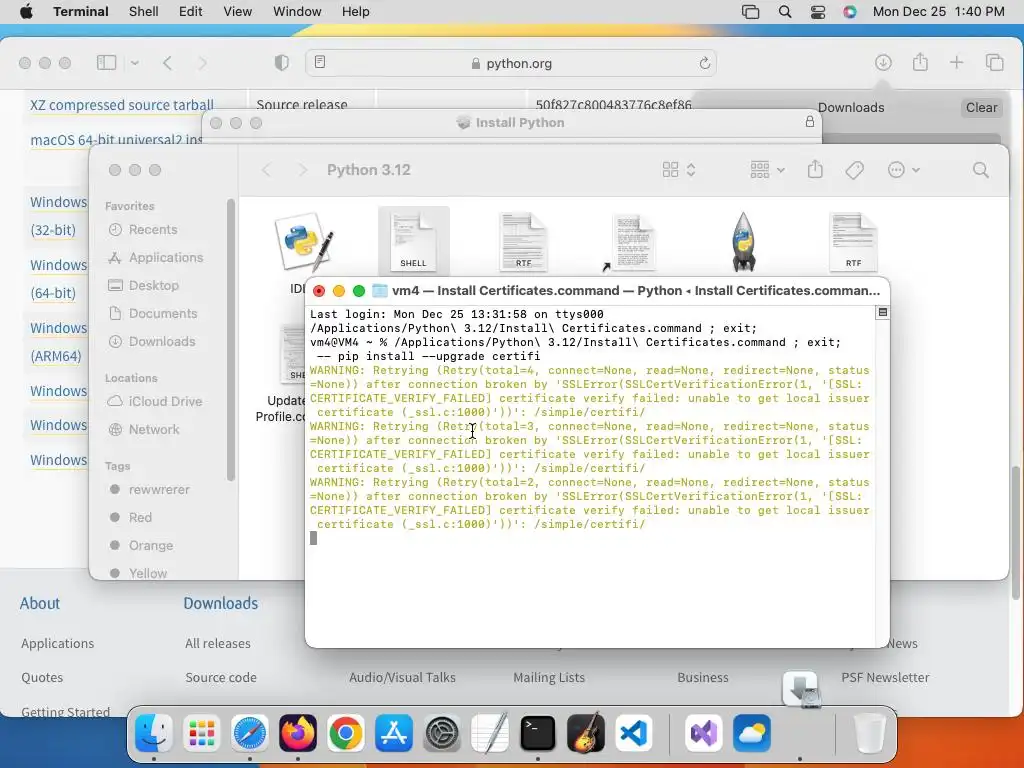Open Finder from the Dock
Screen dimensions: 1024x768
pos(153,733)
